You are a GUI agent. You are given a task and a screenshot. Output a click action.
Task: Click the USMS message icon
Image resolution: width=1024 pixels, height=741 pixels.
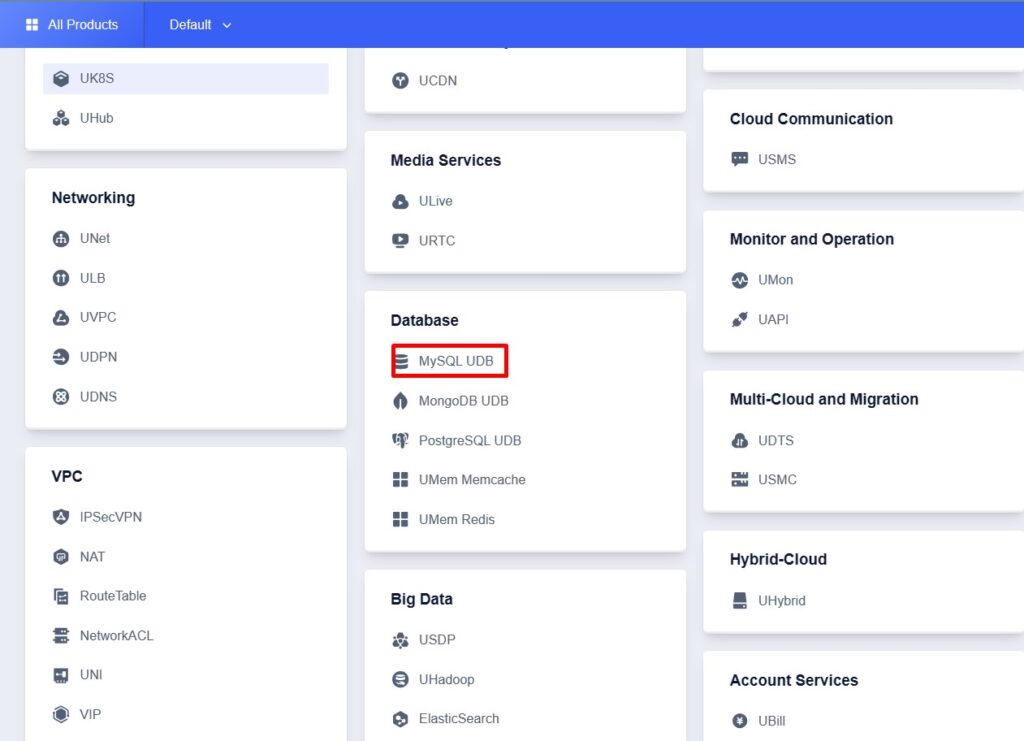click(x=740, y=159)
